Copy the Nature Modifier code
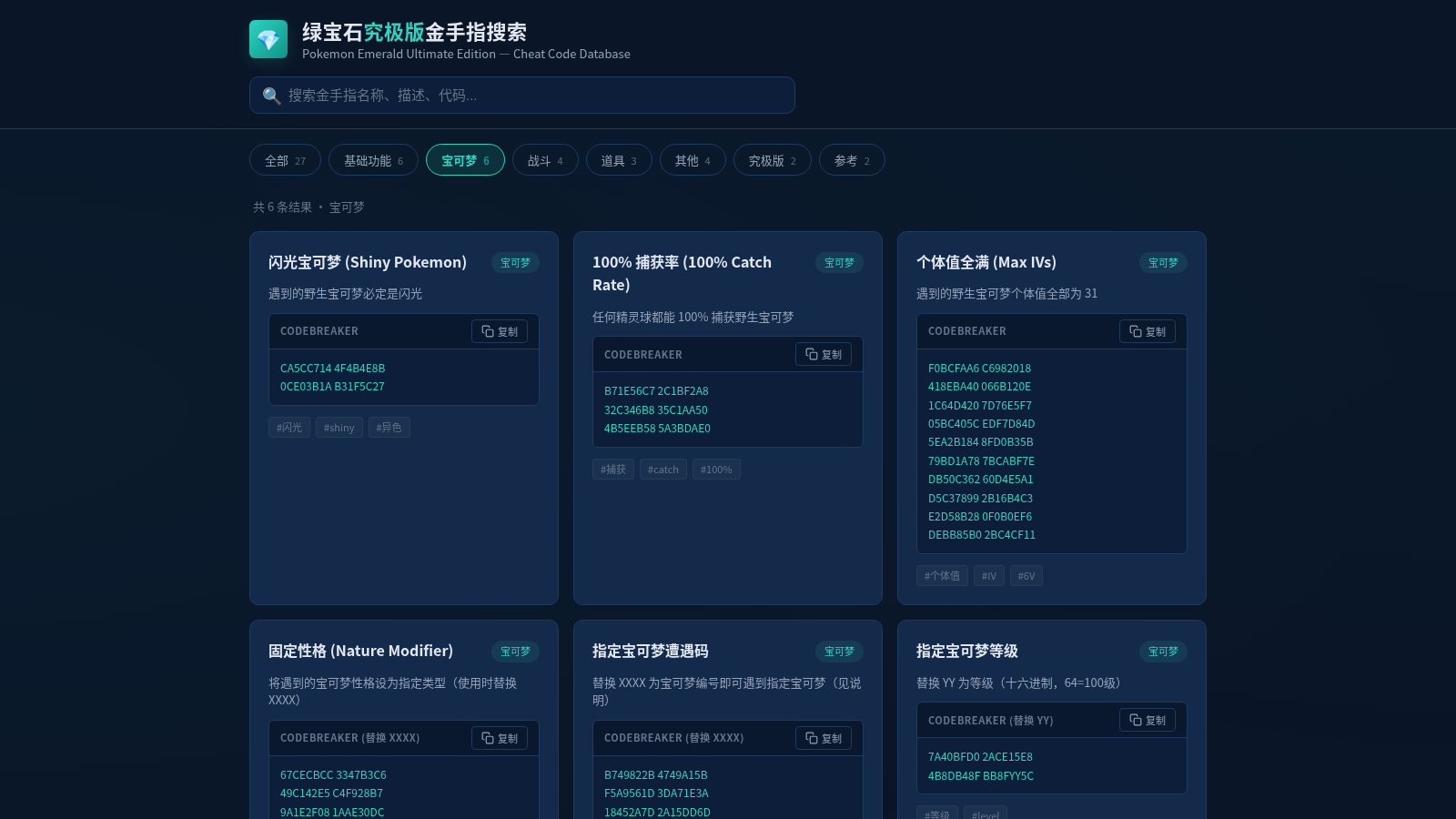 tap(500, 738)
